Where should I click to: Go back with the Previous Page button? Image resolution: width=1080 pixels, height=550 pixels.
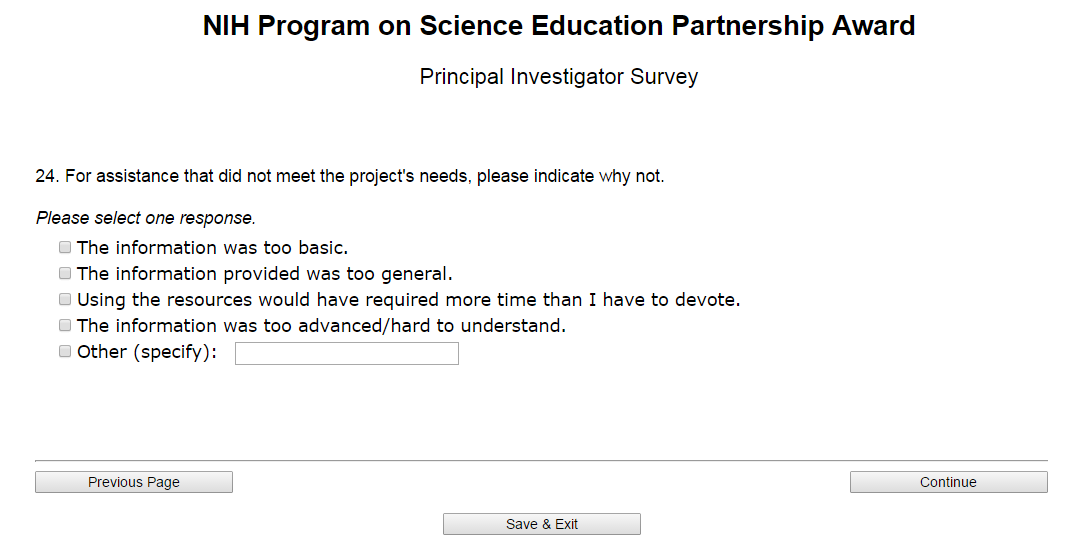tap(134, 482)
